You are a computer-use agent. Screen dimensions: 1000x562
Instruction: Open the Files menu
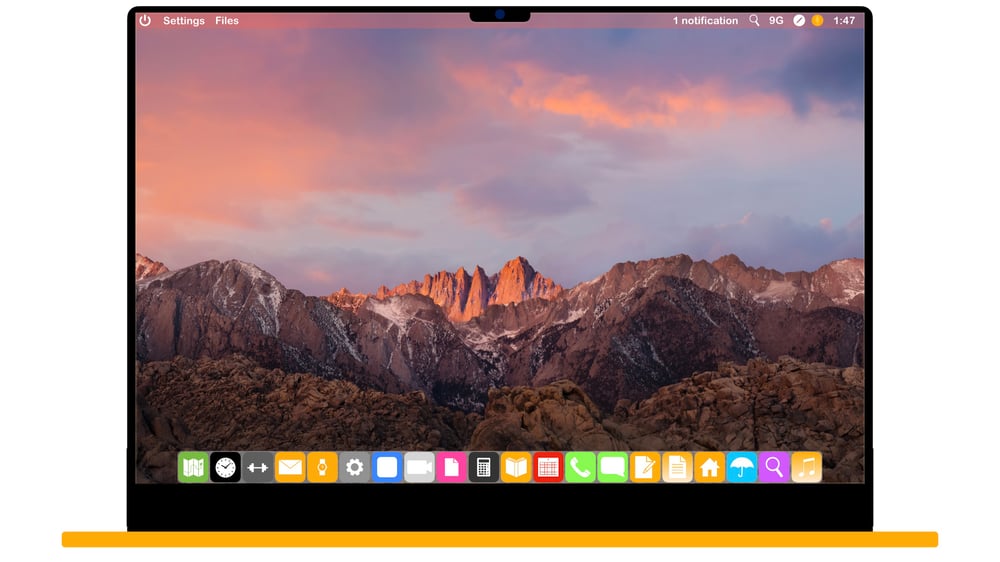pos(227,20)
